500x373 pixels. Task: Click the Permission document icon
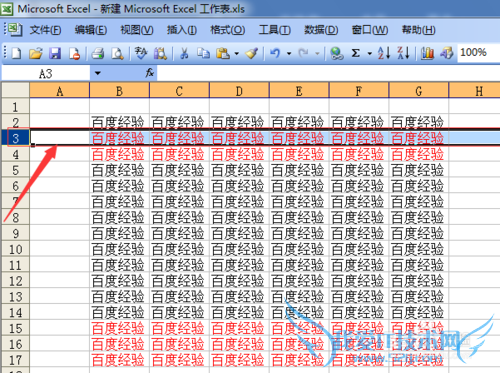coord(74,53)
